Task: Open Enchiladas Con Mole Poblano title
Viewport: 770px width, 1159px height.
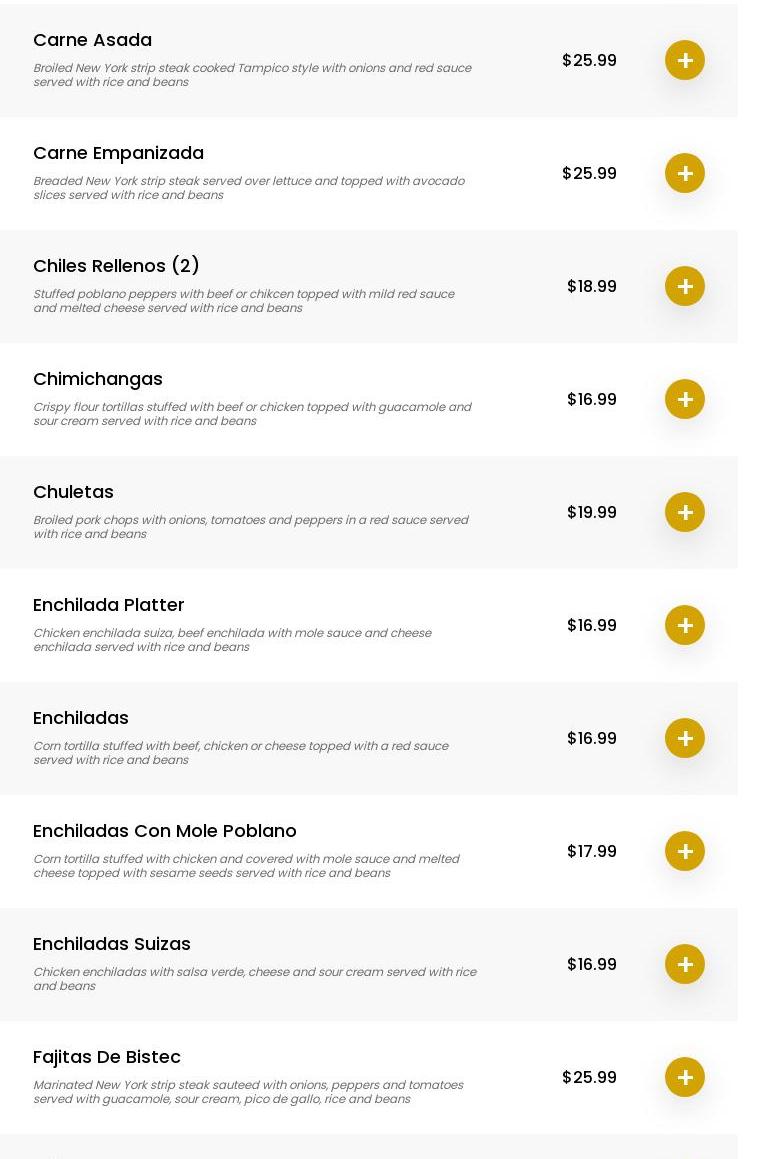Action: tap(164, 831)
